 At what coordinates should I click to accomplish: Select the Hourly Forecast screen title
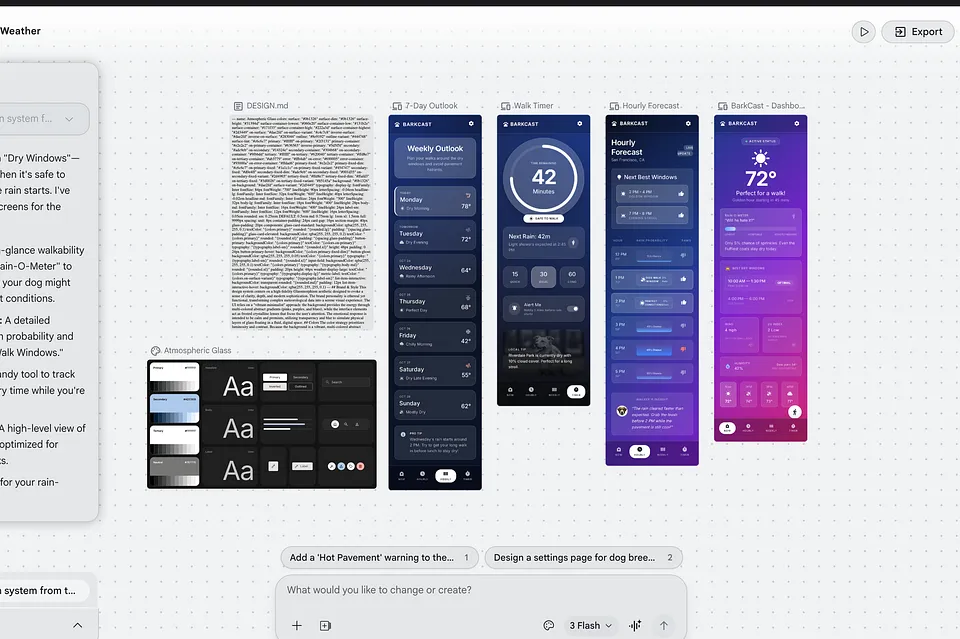[x=651, y=105]
